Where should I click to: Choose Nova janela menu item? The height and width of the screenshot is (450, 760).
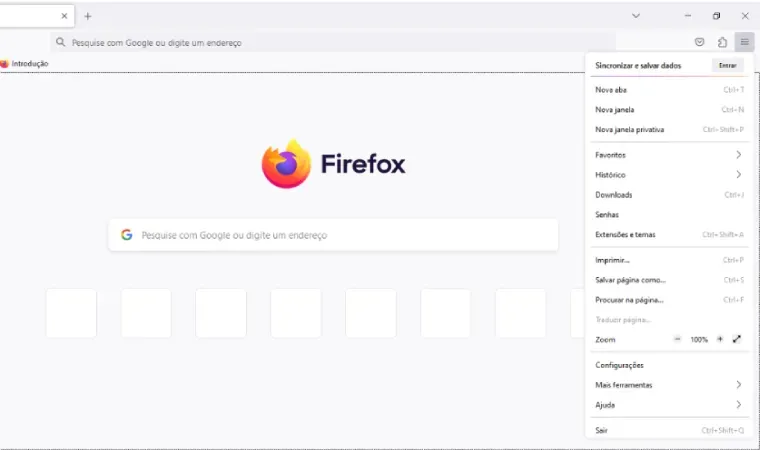click(x=669, y=110)
